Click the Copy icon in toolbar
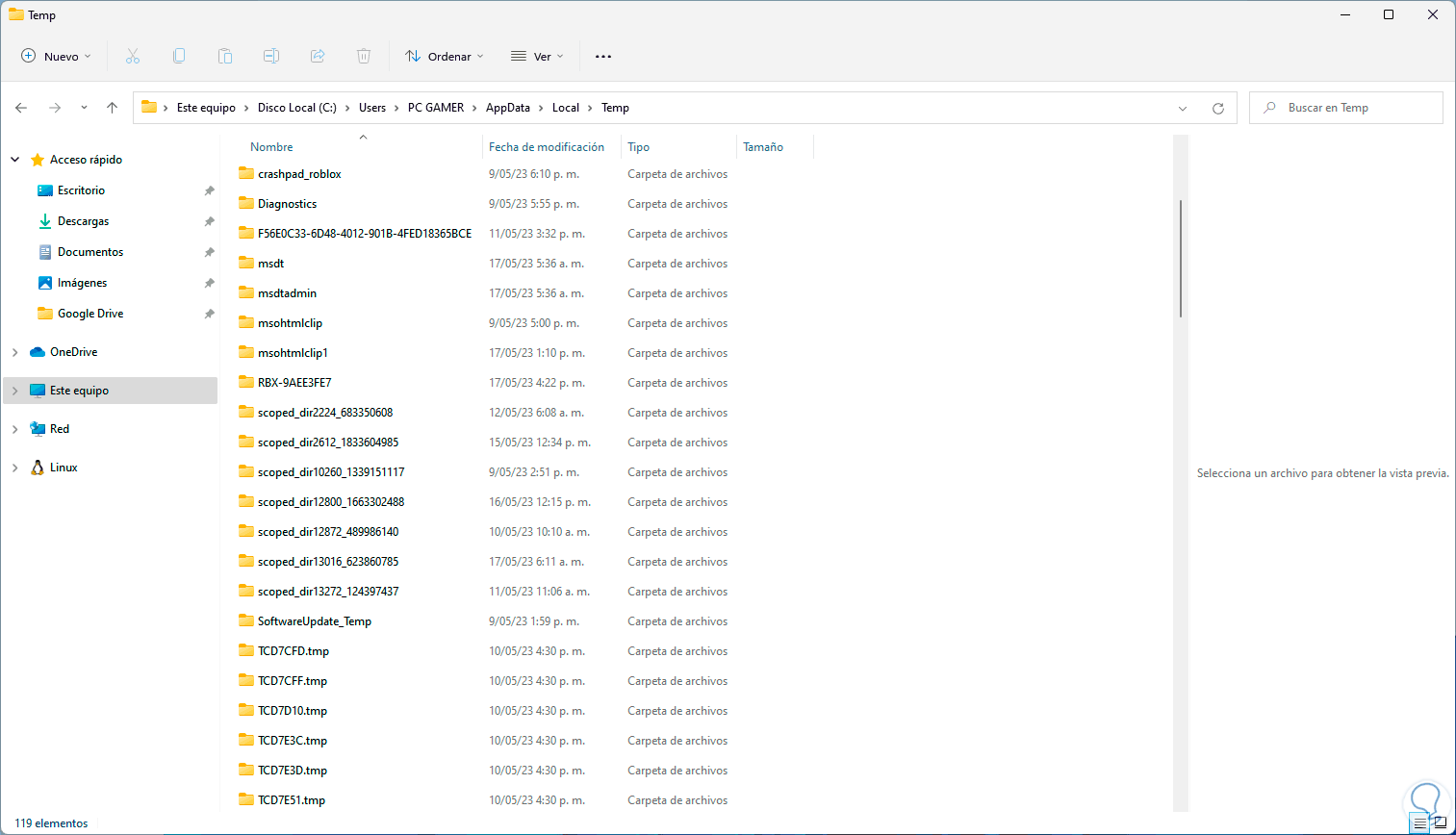The width and height of the screenshot is (1456, 835). click(x=179, y=57)
